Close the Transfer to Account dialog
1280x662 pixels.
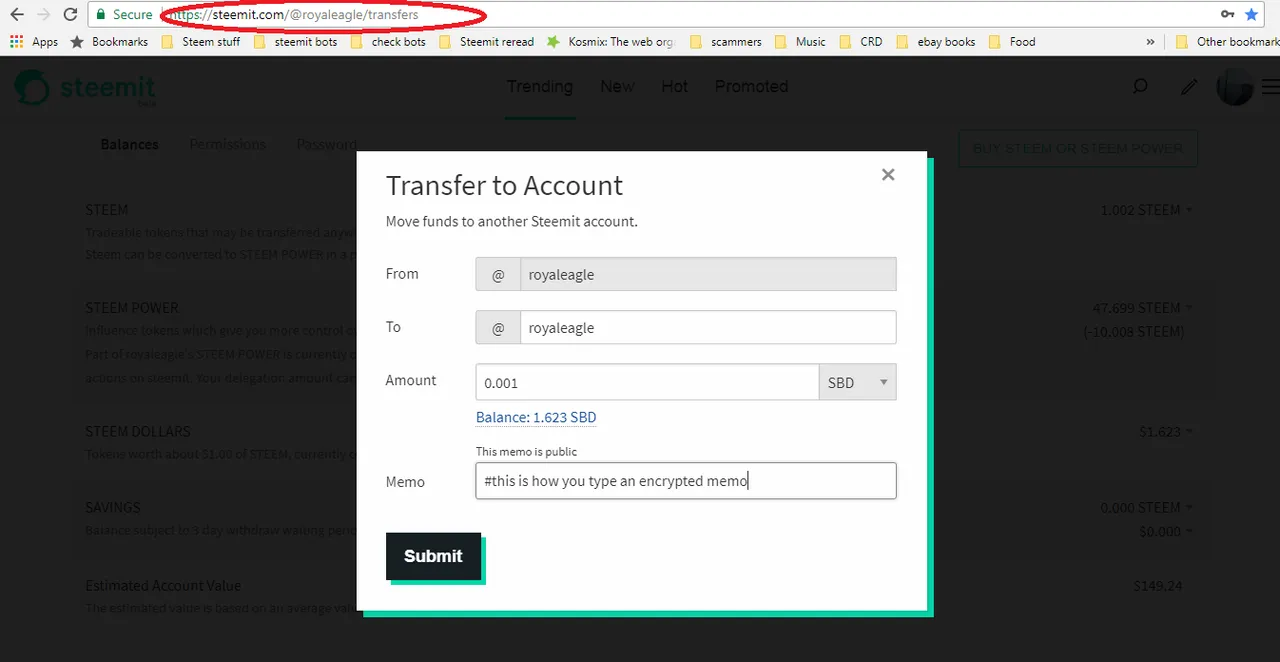coord(888,174)
